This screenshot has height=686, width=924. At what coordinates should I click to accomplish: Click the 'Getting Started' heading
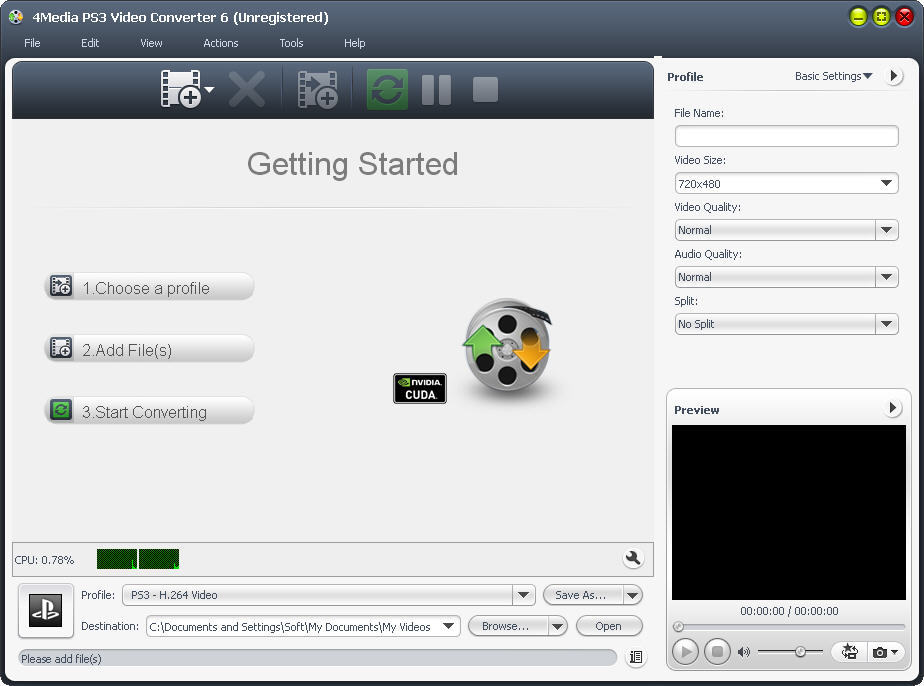(x=352, y=164)
